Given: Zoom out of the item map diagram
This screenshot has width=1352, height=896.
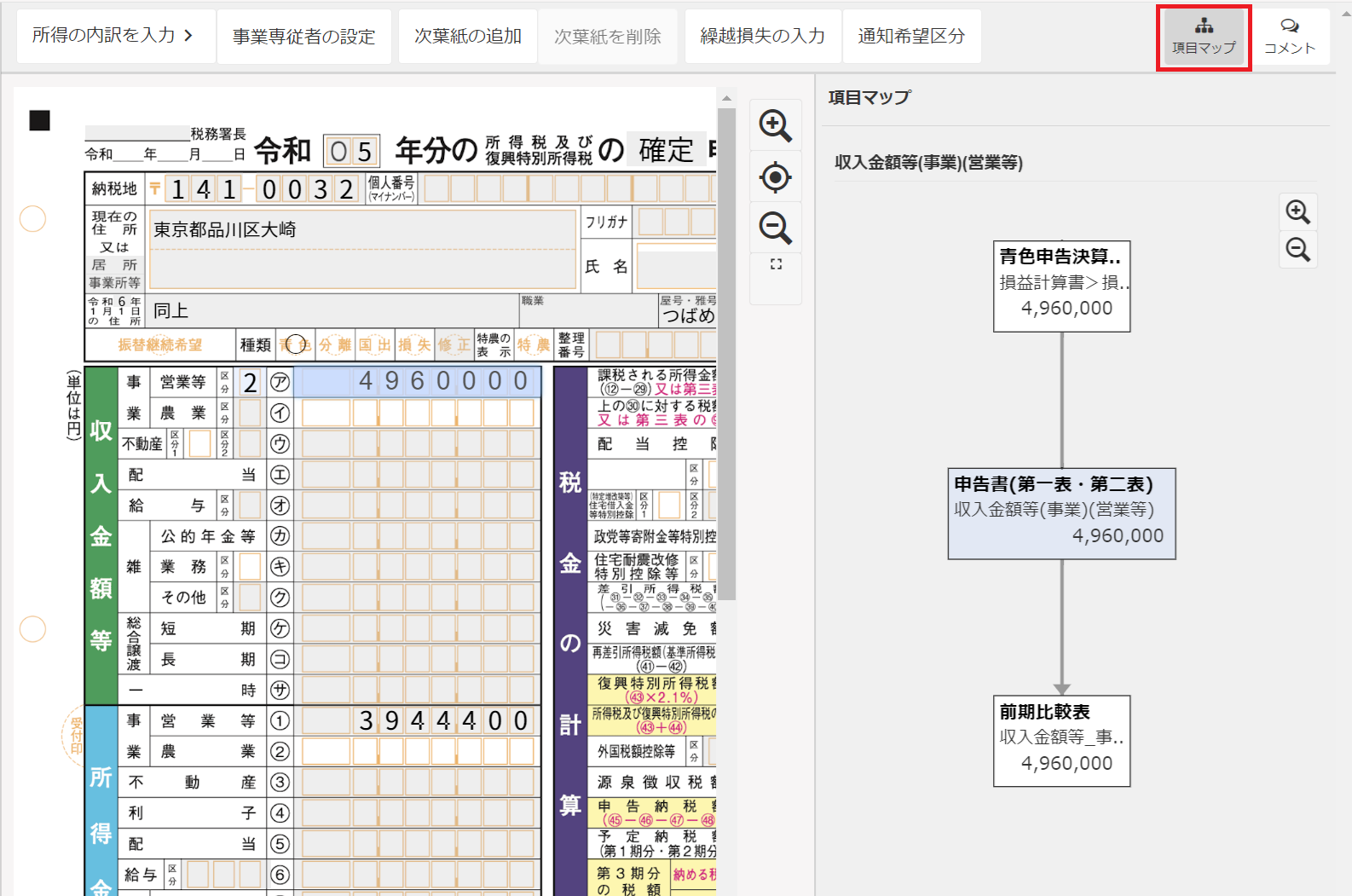Looking at the screenshot, I should 1297,249.
